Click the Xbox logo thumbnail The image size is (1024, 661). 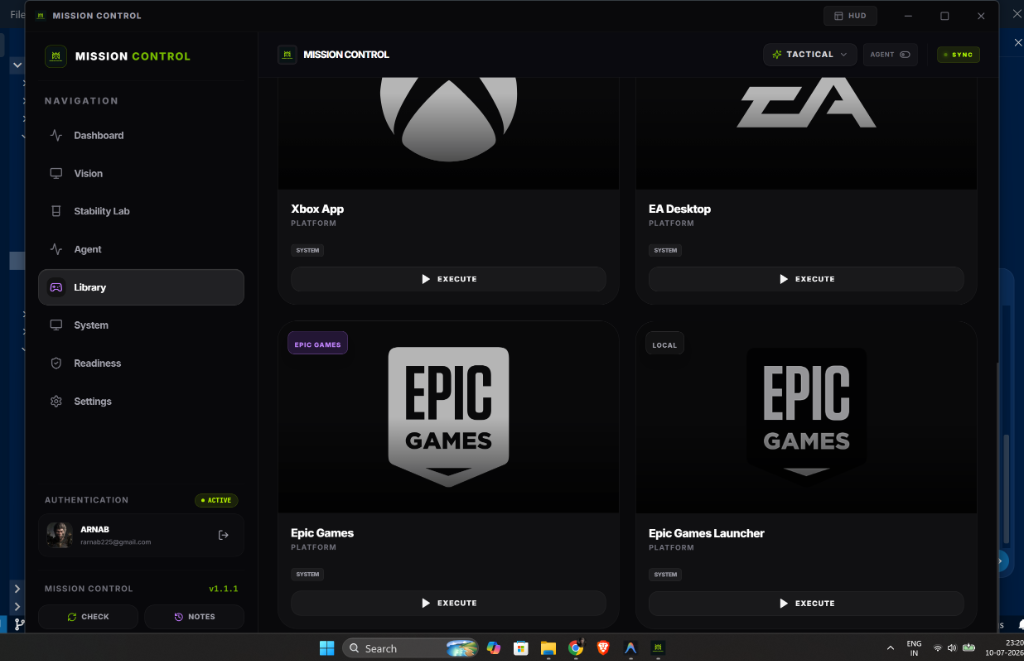449,118
